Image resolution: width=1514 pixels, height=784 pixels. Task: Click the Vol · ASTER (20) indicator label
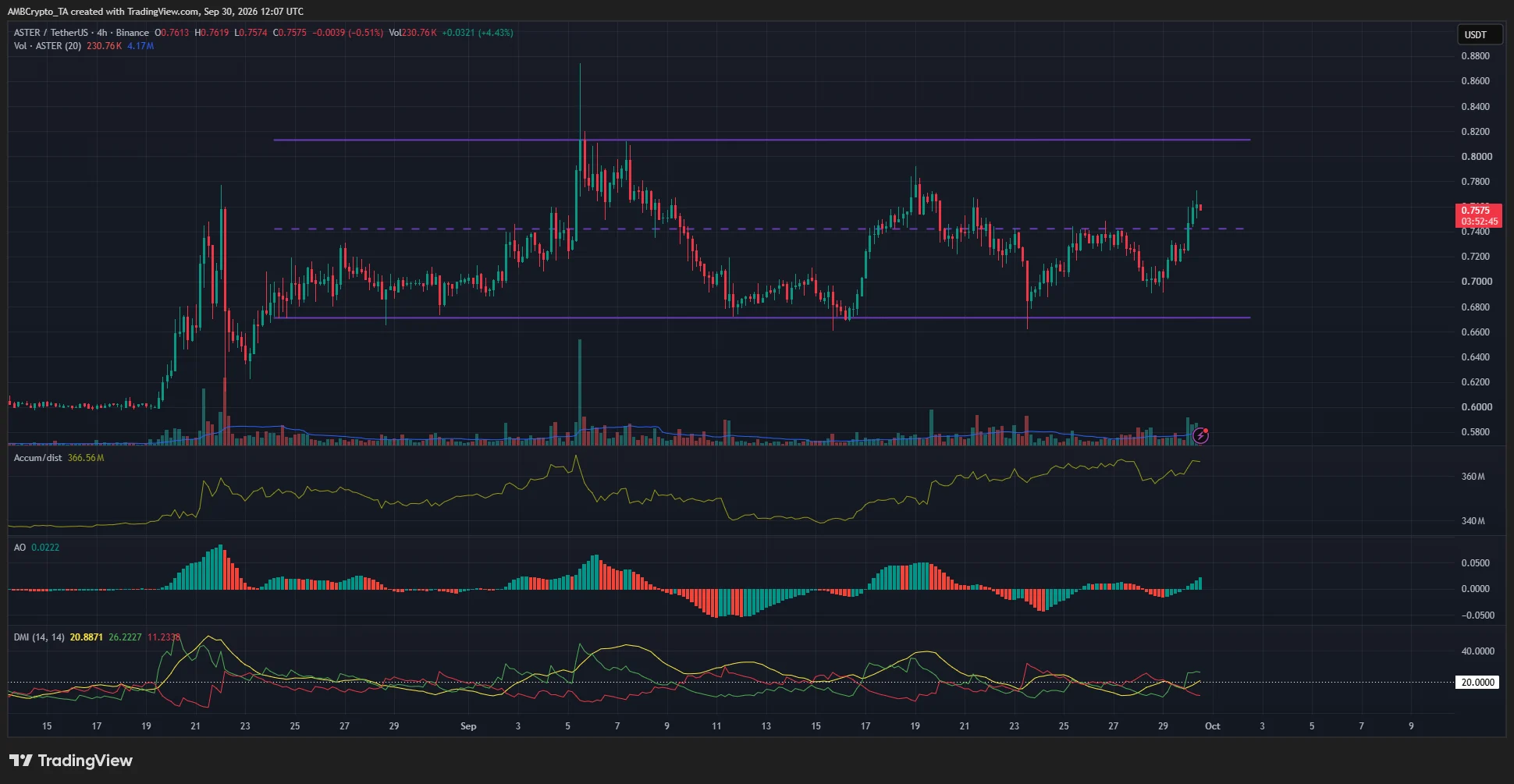pyautogui.click(x=47, y=46)
